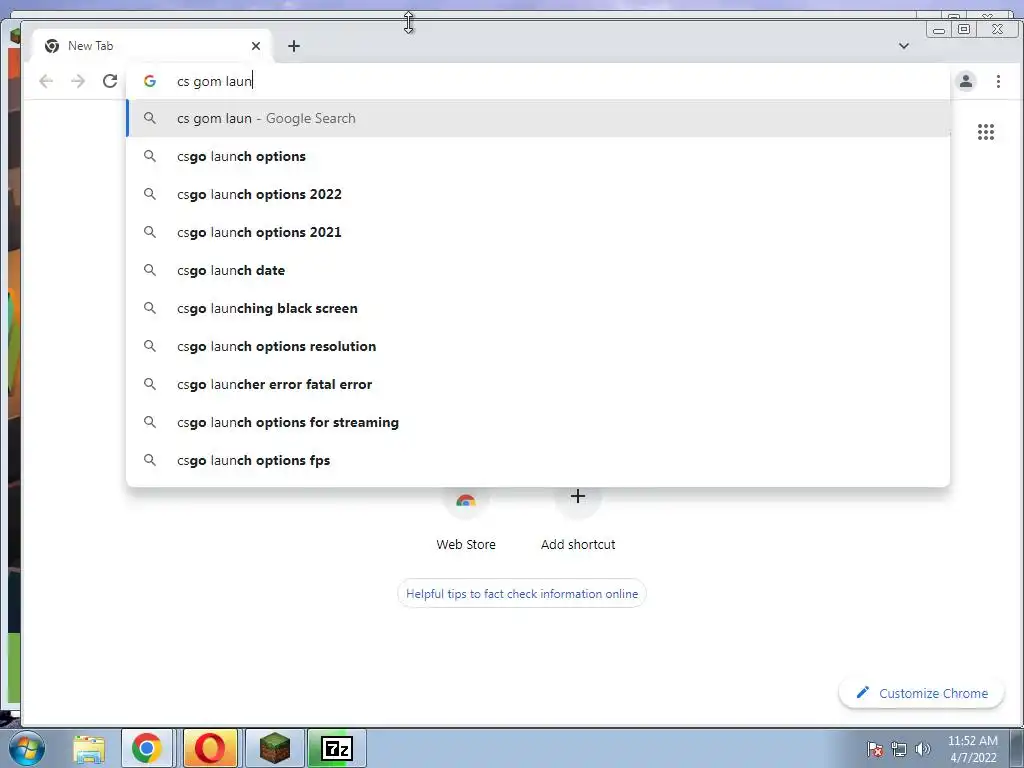The width and height of the screenshot is (1024, 768).
Task: Restore the Chrome window with maximize button
Action: pos(964,29)
